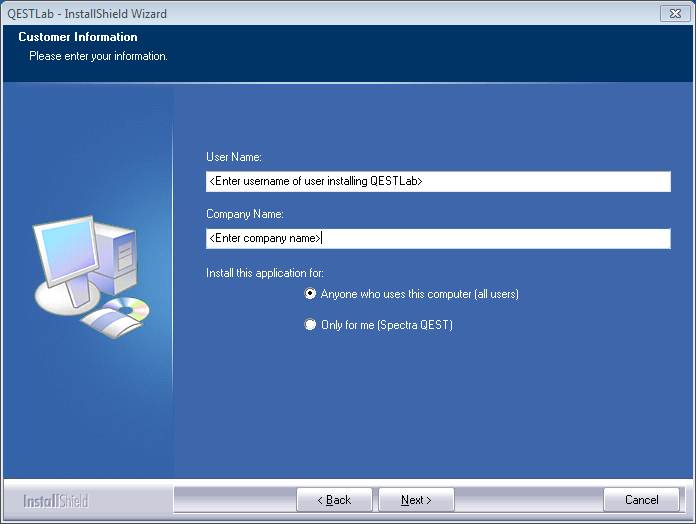This screenshot has width=696, height=524.
Task: Proceed by clicking Next
Action: point(416,500)
